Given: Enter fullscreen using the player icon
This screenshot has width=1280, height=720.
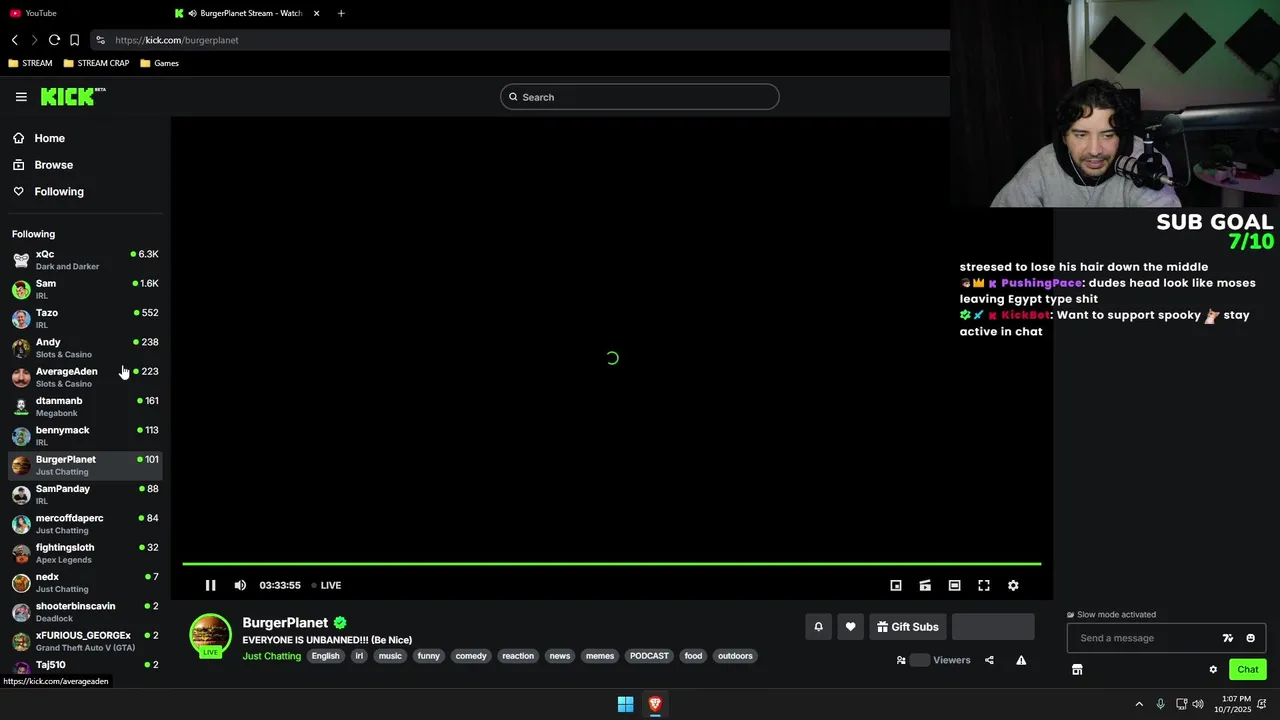Looking at the screenshot, I should 984,585.
